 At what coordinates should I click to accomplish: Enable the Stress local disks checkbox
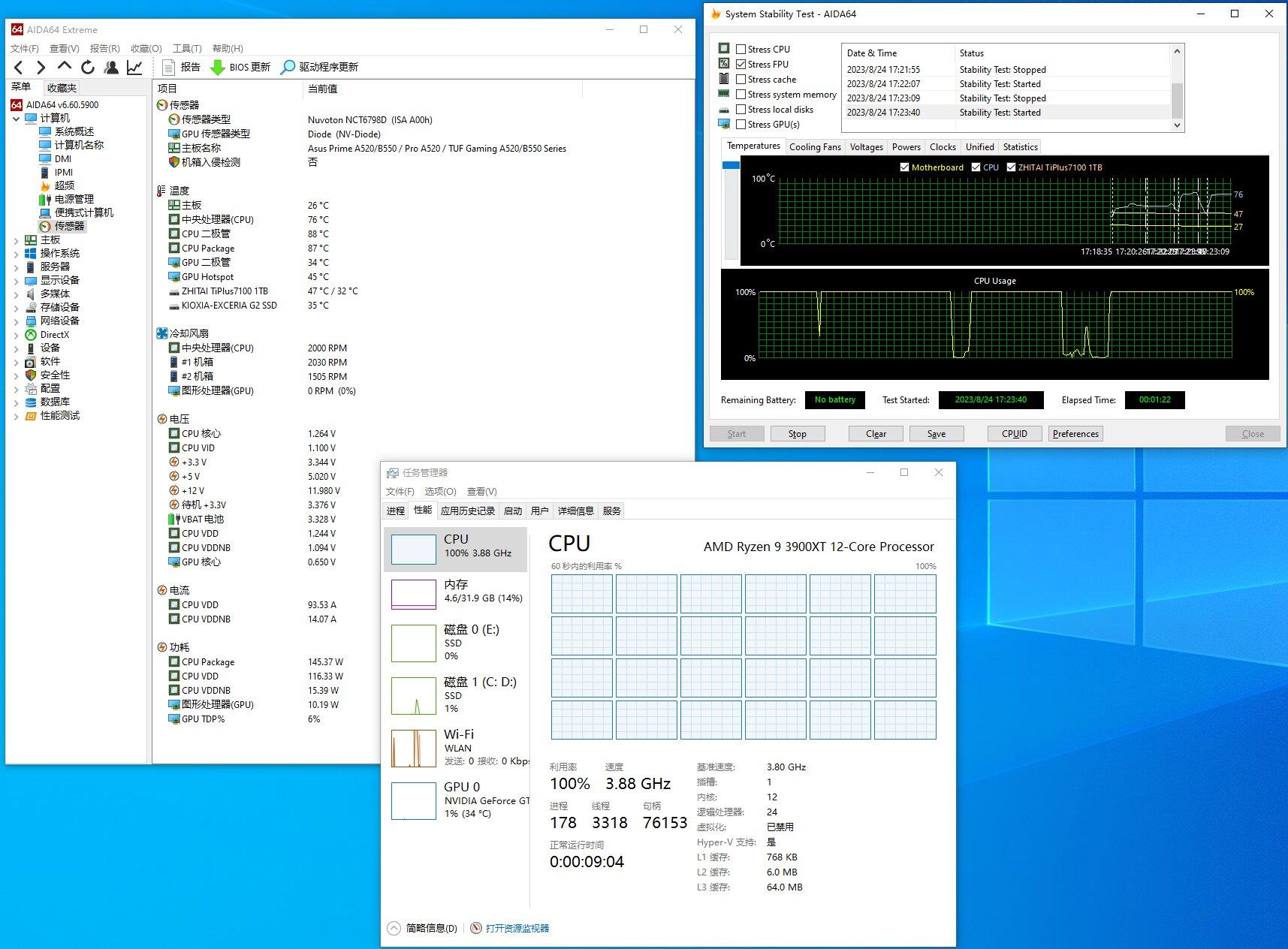click(741, 110)
